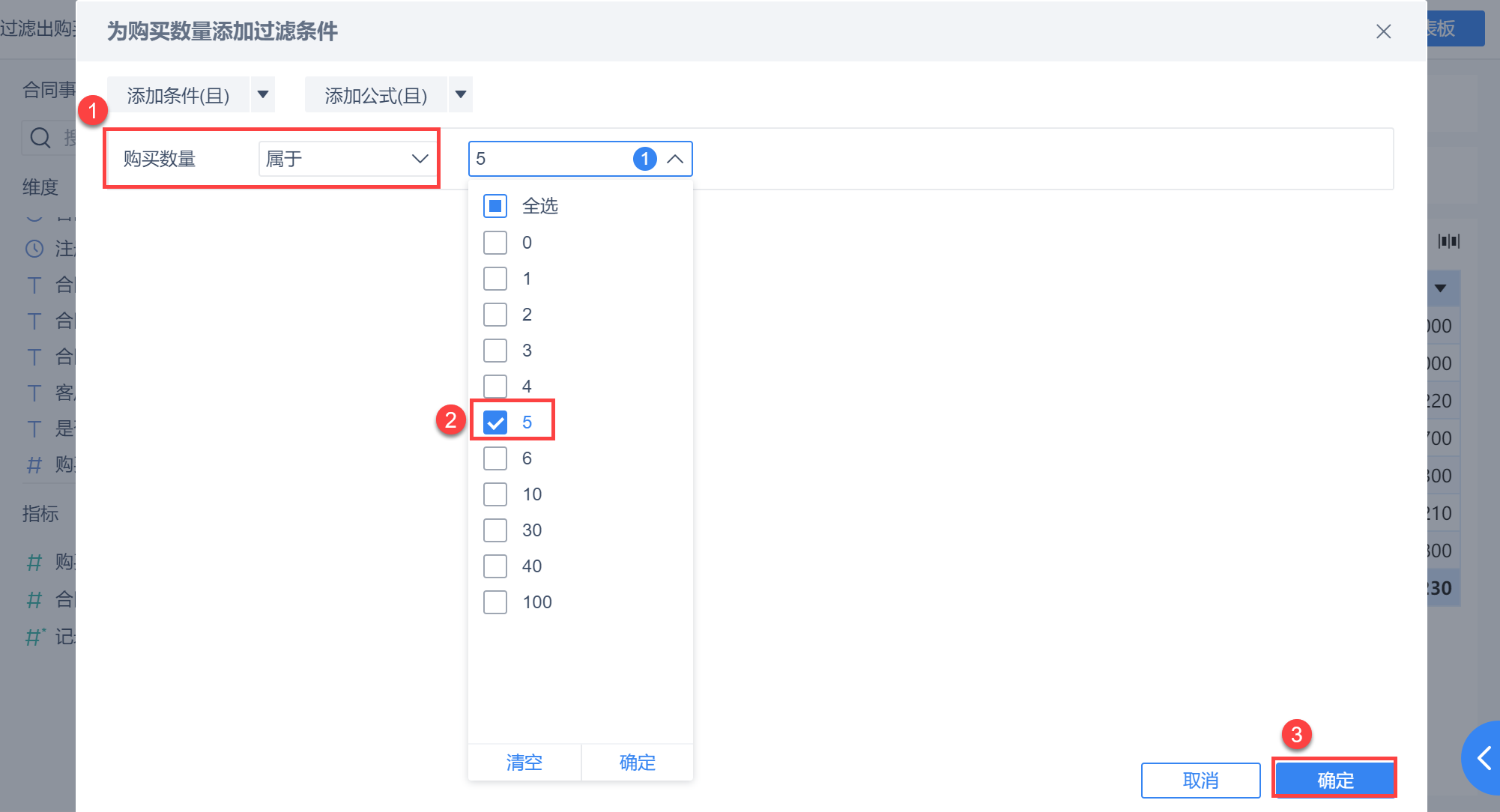Click the 添加条件(且) button
Image resolution: width=1500 pixels, height=812 pixels.
pyautogui.click(x=178, y=95)
